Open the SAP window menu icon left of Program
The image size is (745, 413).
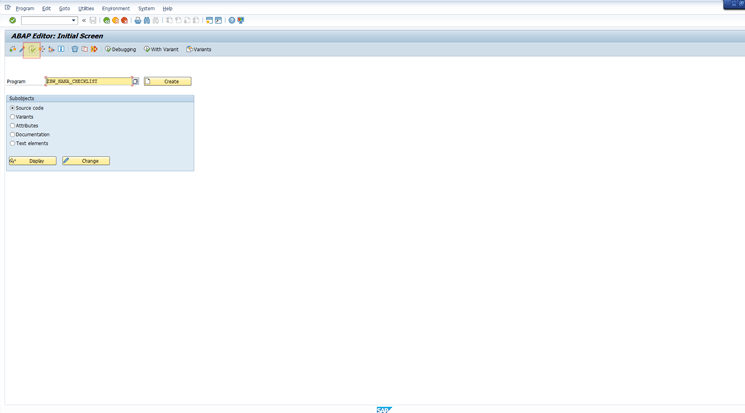(8, 8)
